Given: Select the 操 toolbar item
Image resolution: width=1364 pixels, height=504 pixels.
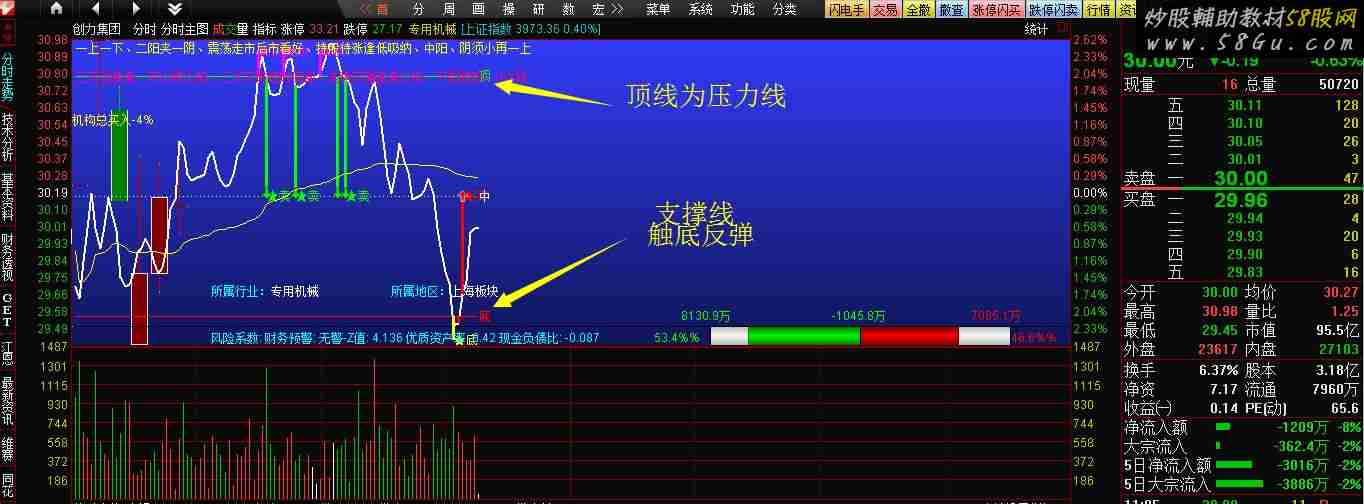Looking at the screenshot, I should pos(508,9).
